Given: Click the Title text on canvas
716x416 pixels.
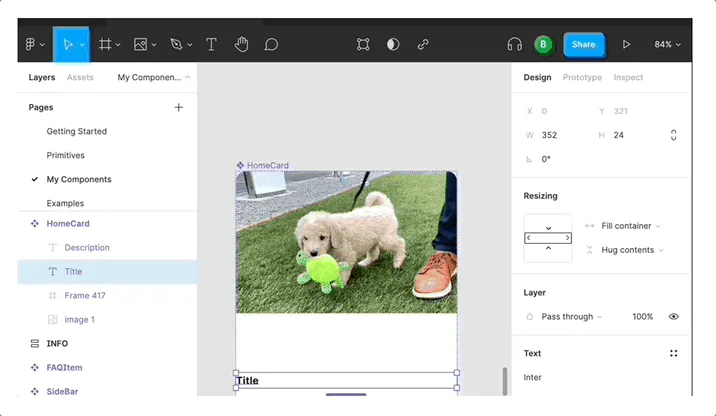Looking at the screenshot, I should coord(247,380).
